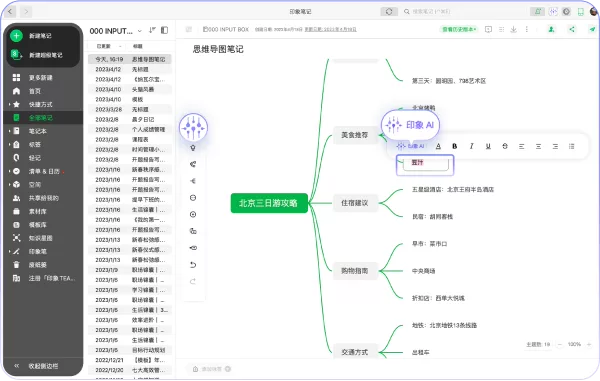The width and height of the screenshot is (600, 381).
Task: Expand the 空间 spaces section
Action: [9, 185]
